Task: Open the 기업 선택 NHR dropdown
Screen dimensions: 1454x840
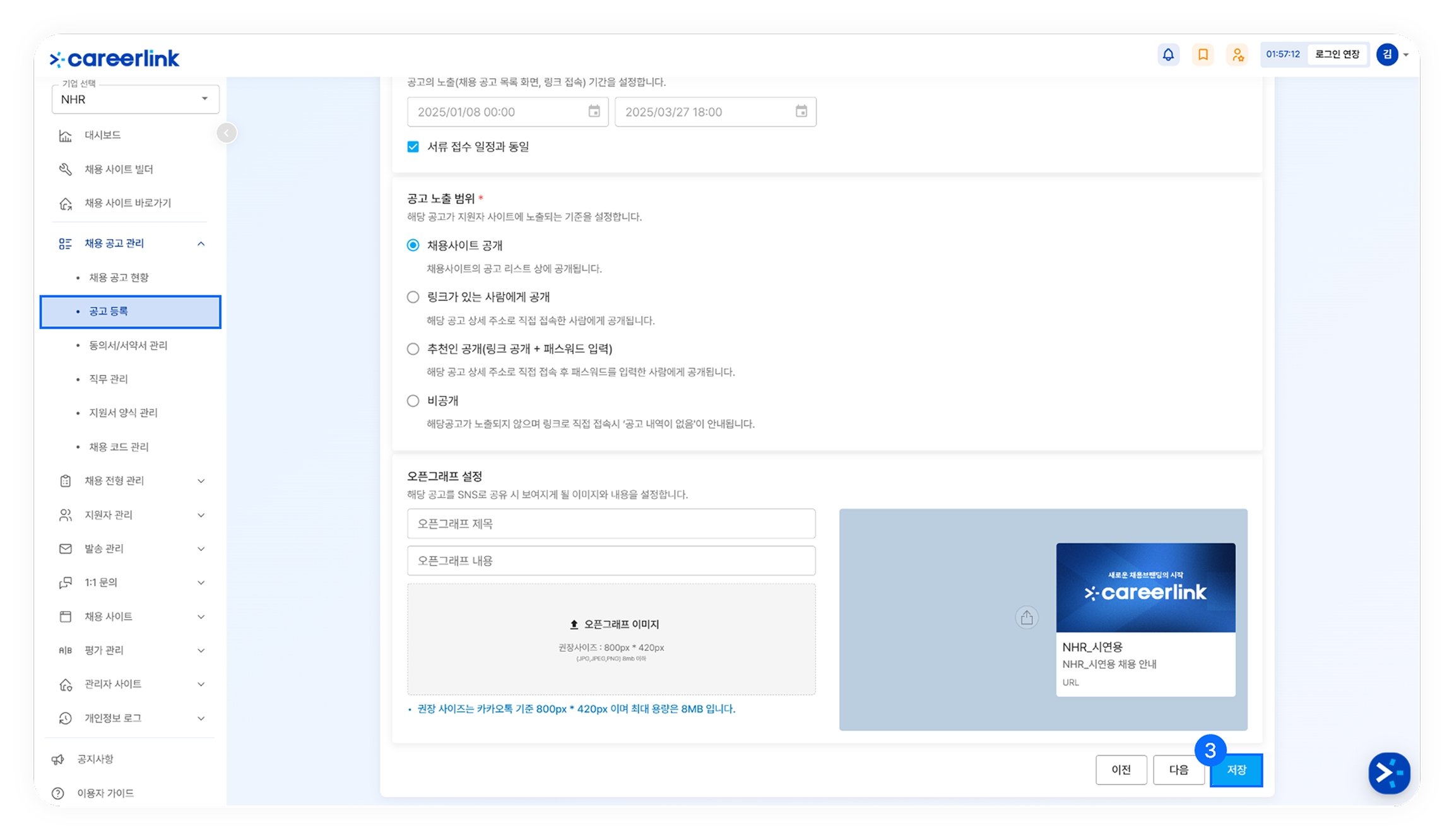Action: pos(135,100)
